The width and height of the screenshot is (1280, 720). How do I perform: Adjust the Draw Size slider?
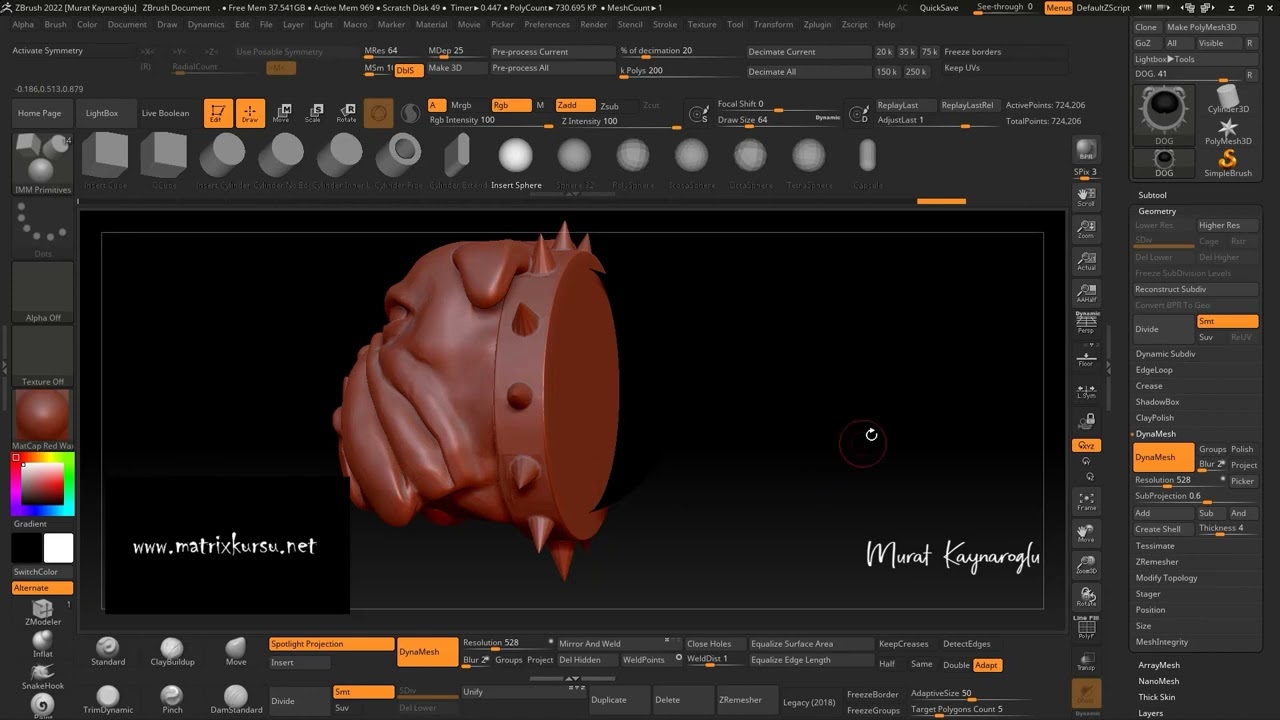(778, 120)
